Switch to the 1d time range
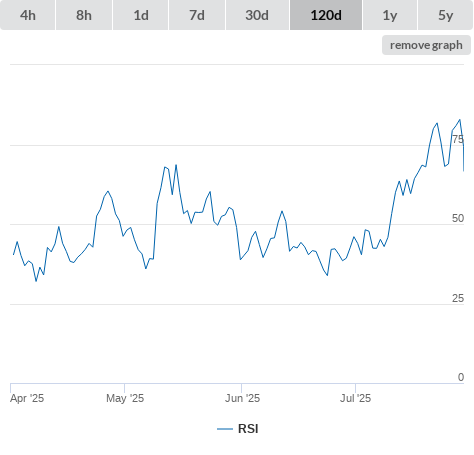Screen dimensions: 474x455 [141, 15]
